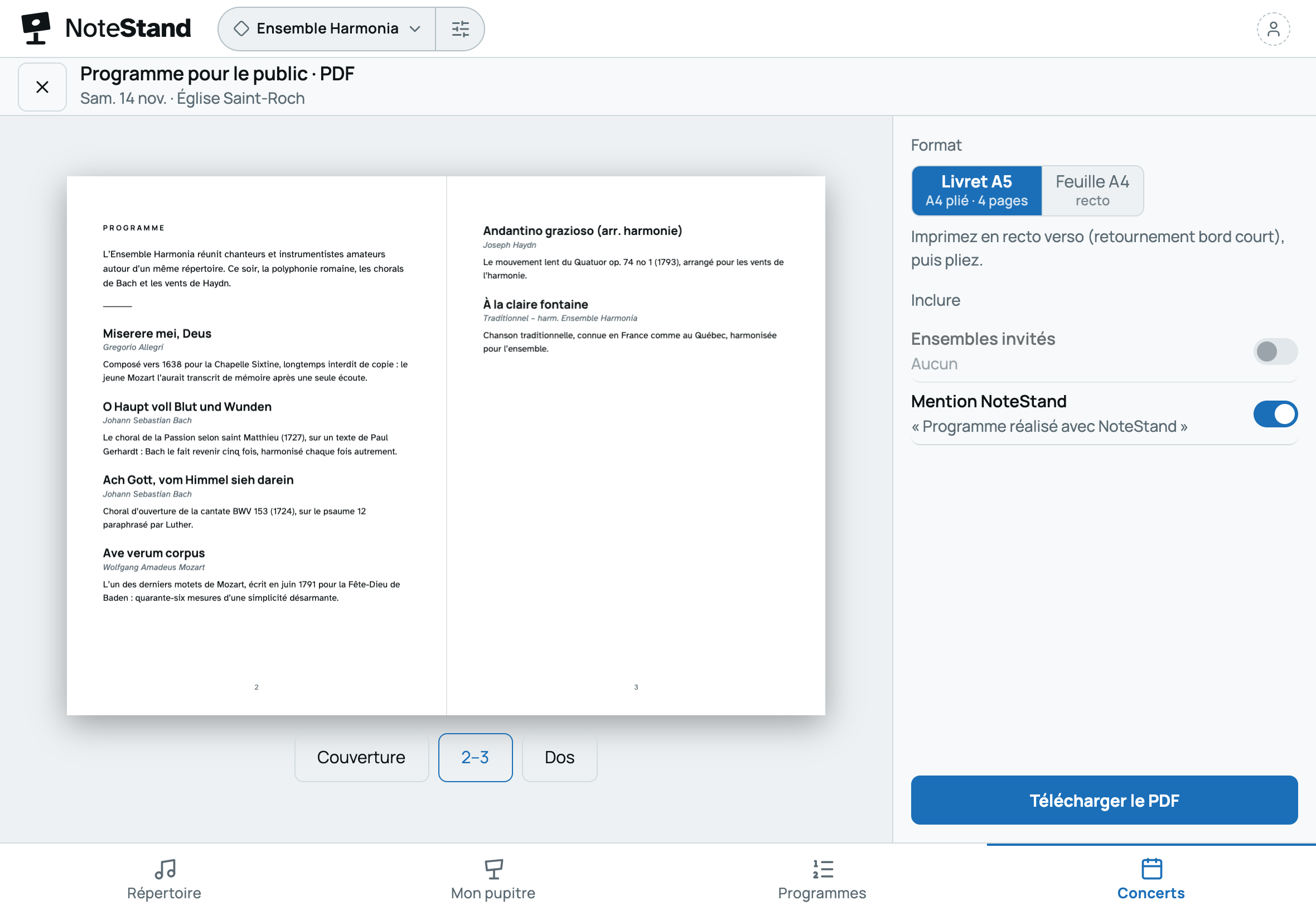Viewport: 1316px width, 915px height.
Task: Click page 3 of the booklet preview
Action: [636, 445]
